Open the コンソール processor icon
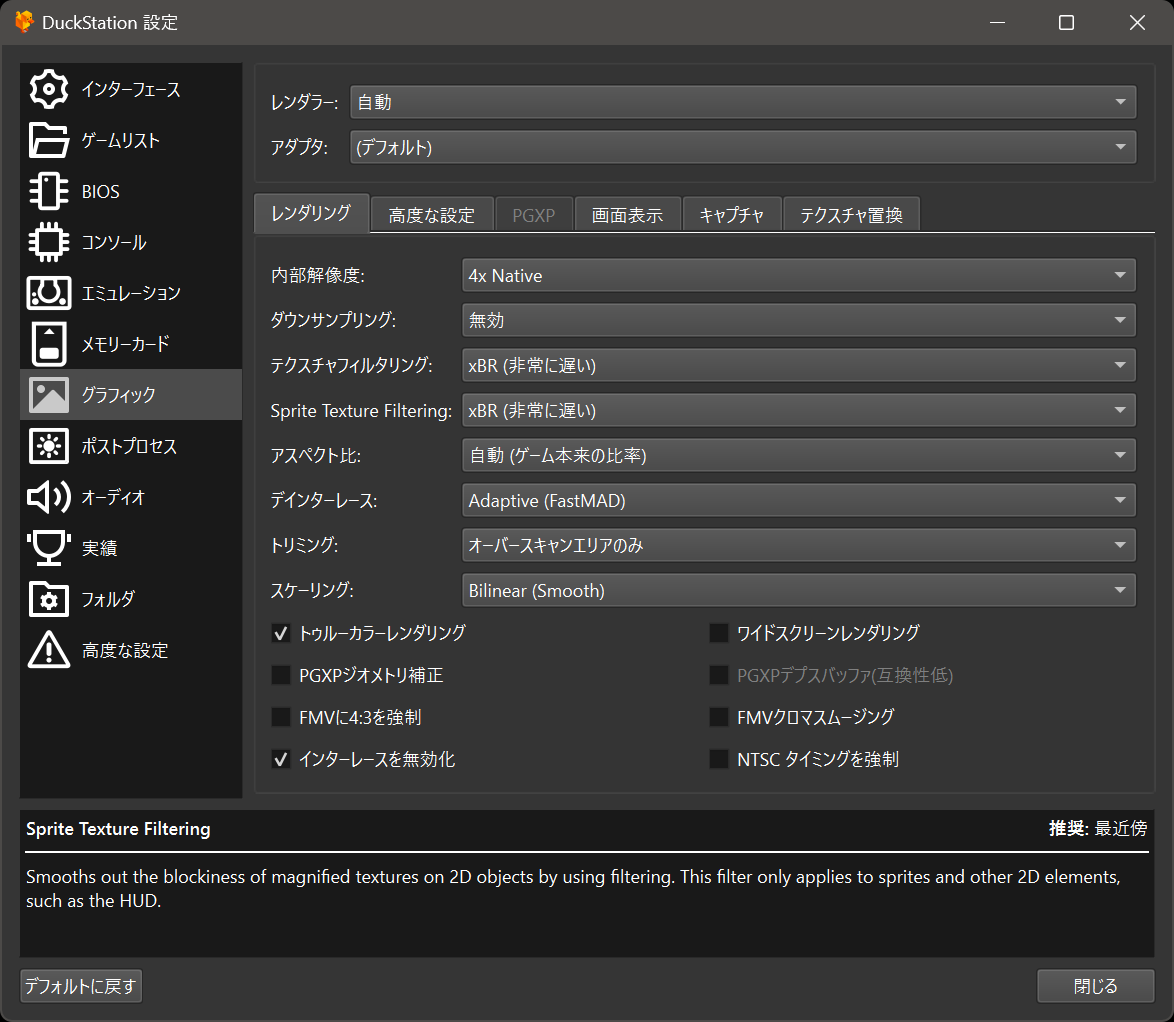Image resolution: width=1174 pixels, height=1022 pixels. click(x=49, y=242)
